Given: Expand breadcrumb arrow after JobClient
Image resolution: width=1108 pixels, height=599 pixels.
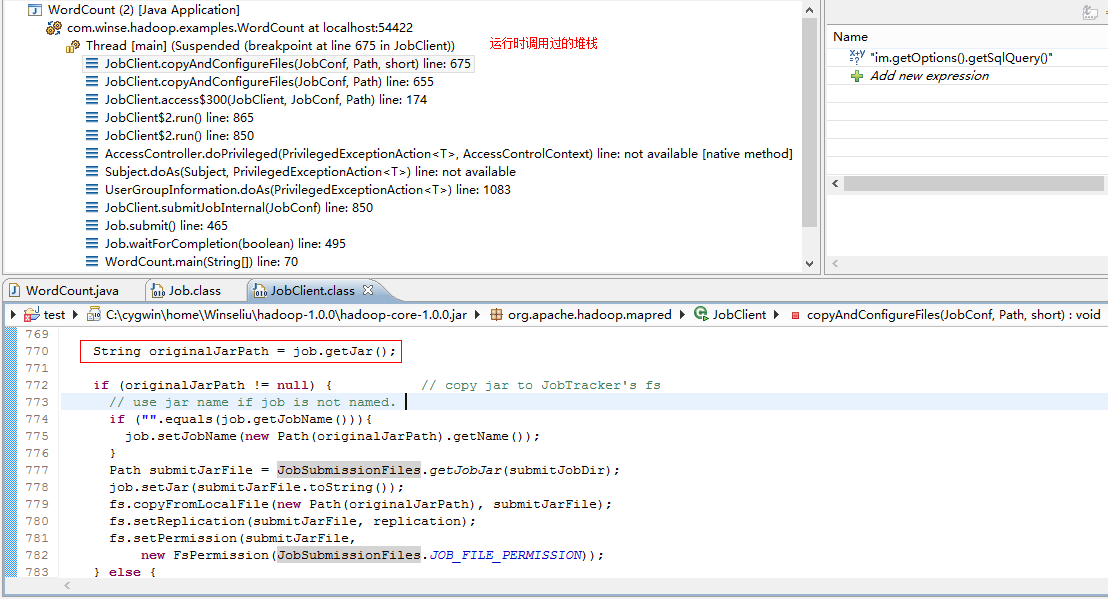Looking at the screenshot, I should point(777,315).
